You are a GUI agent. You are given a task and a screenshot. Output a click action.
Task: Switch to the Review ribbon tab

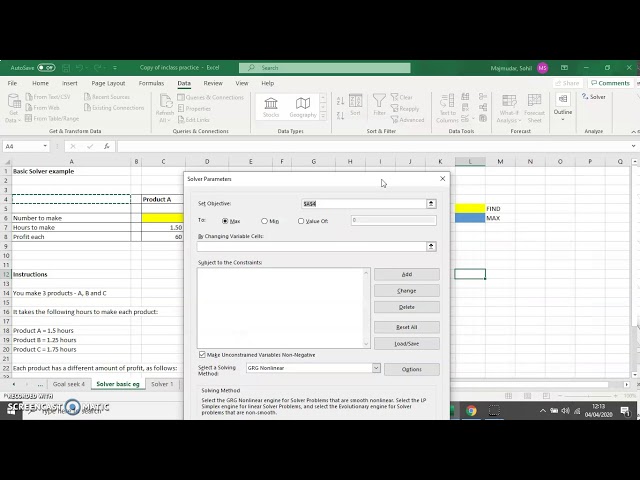pos(213,83)
